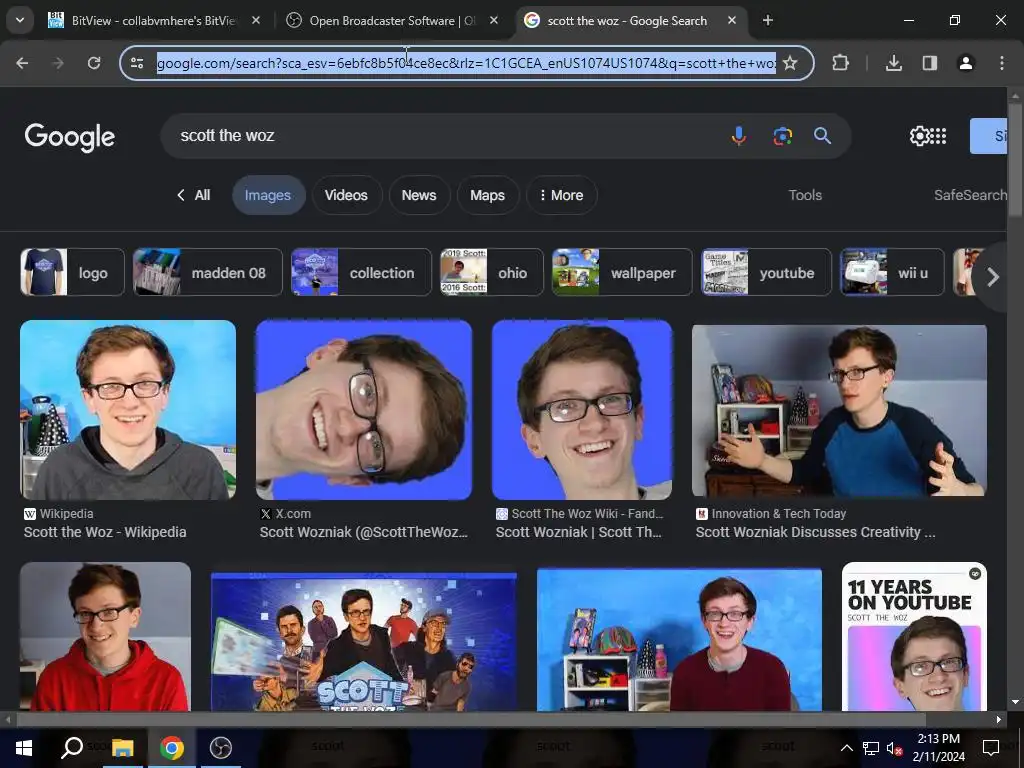Filter images by ohio chip
The width and height of the screenshot is (1024, 768).
point(492,272)
